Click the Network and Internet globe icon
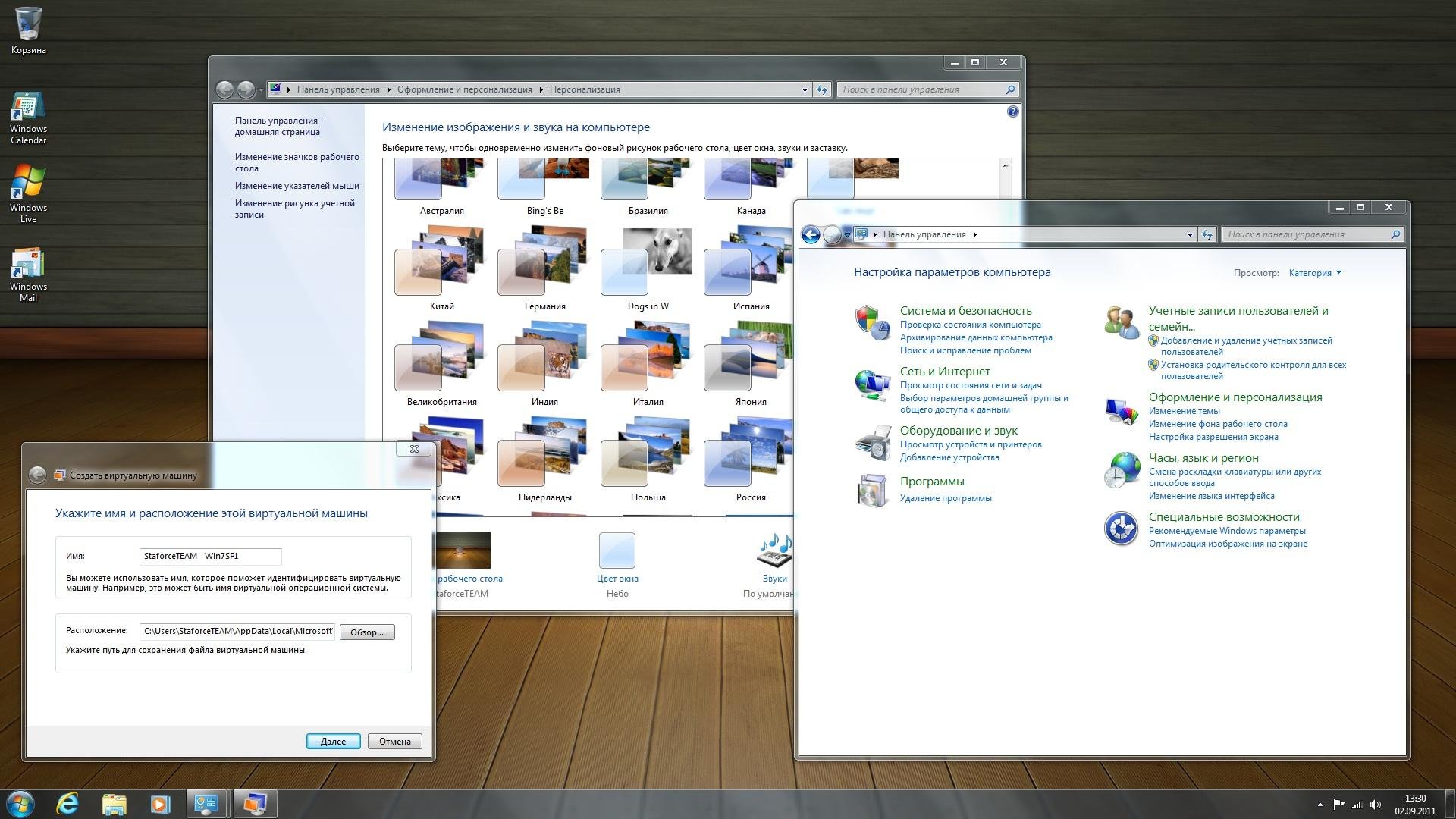 (x=872, y=384)
